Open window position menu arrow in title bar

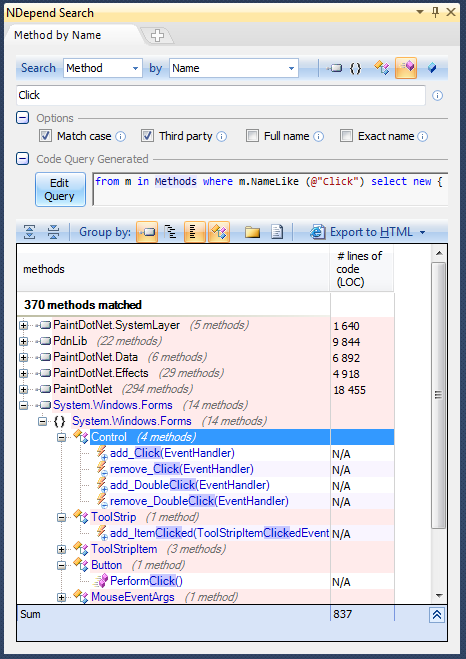[x=420, y=12]
